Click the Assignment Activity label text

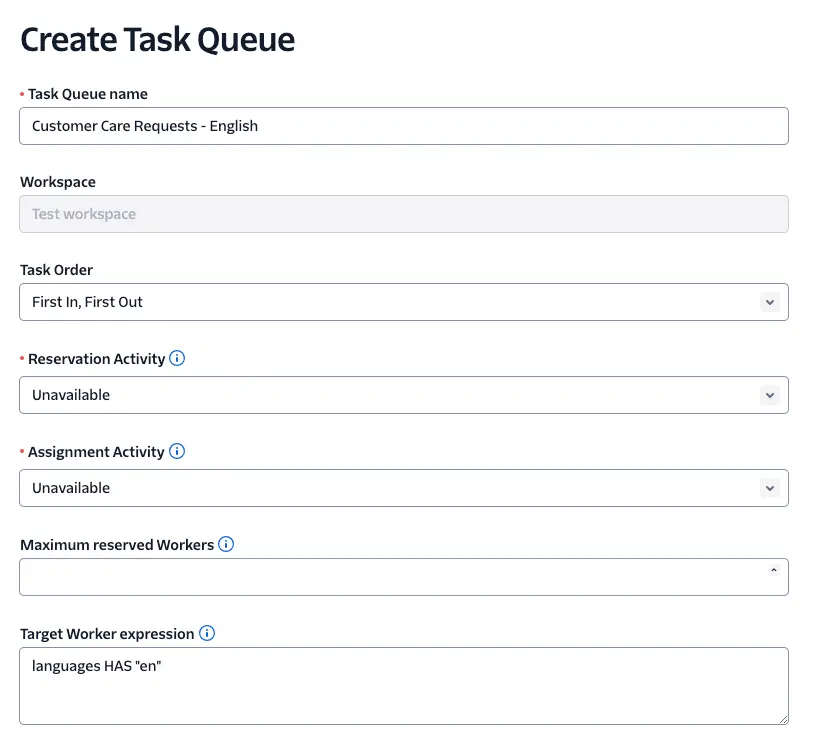pyautogui.click(x=96, y=452)
